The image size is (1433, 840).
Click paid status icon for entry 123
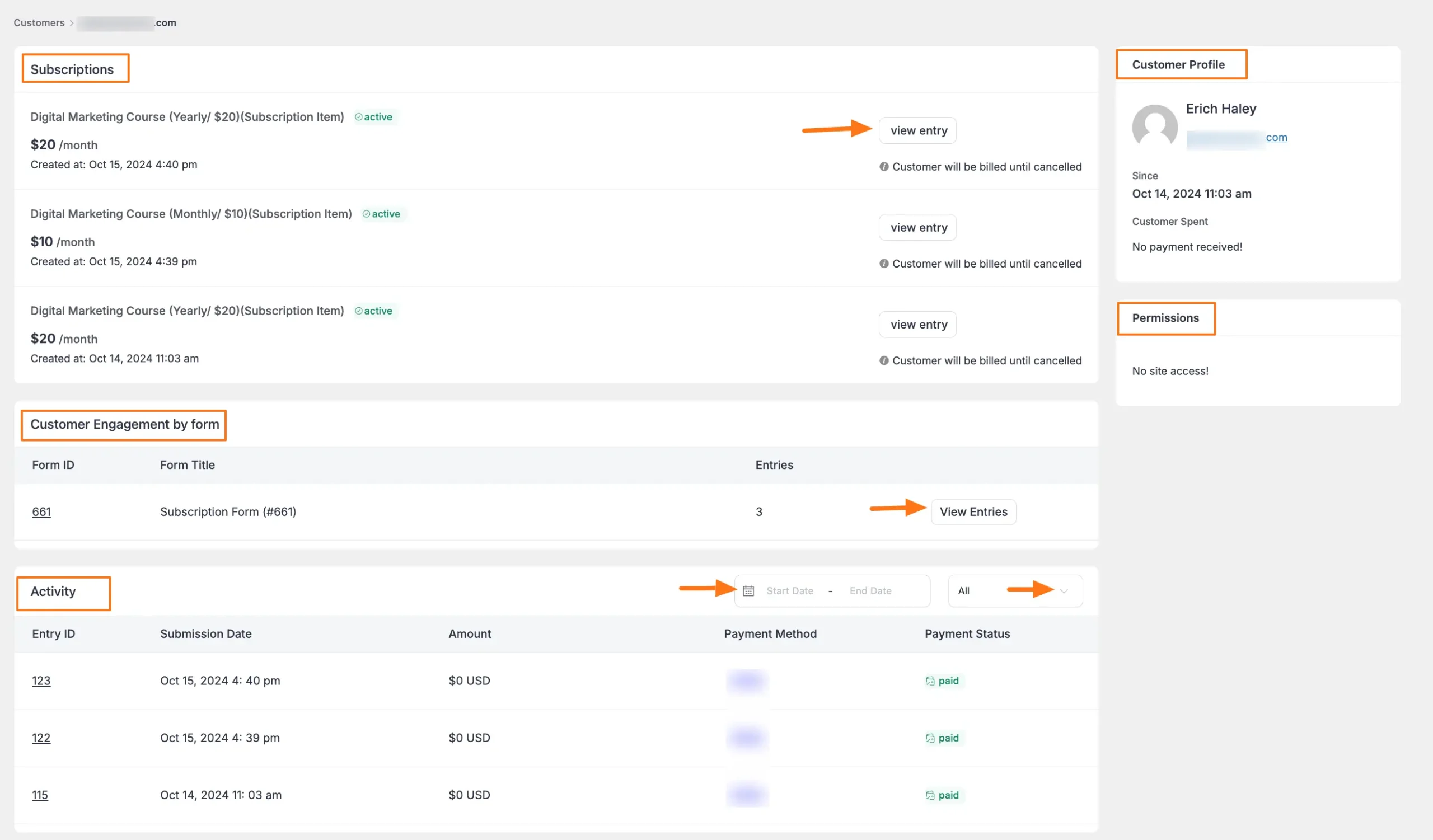click(x=930, y=681)
